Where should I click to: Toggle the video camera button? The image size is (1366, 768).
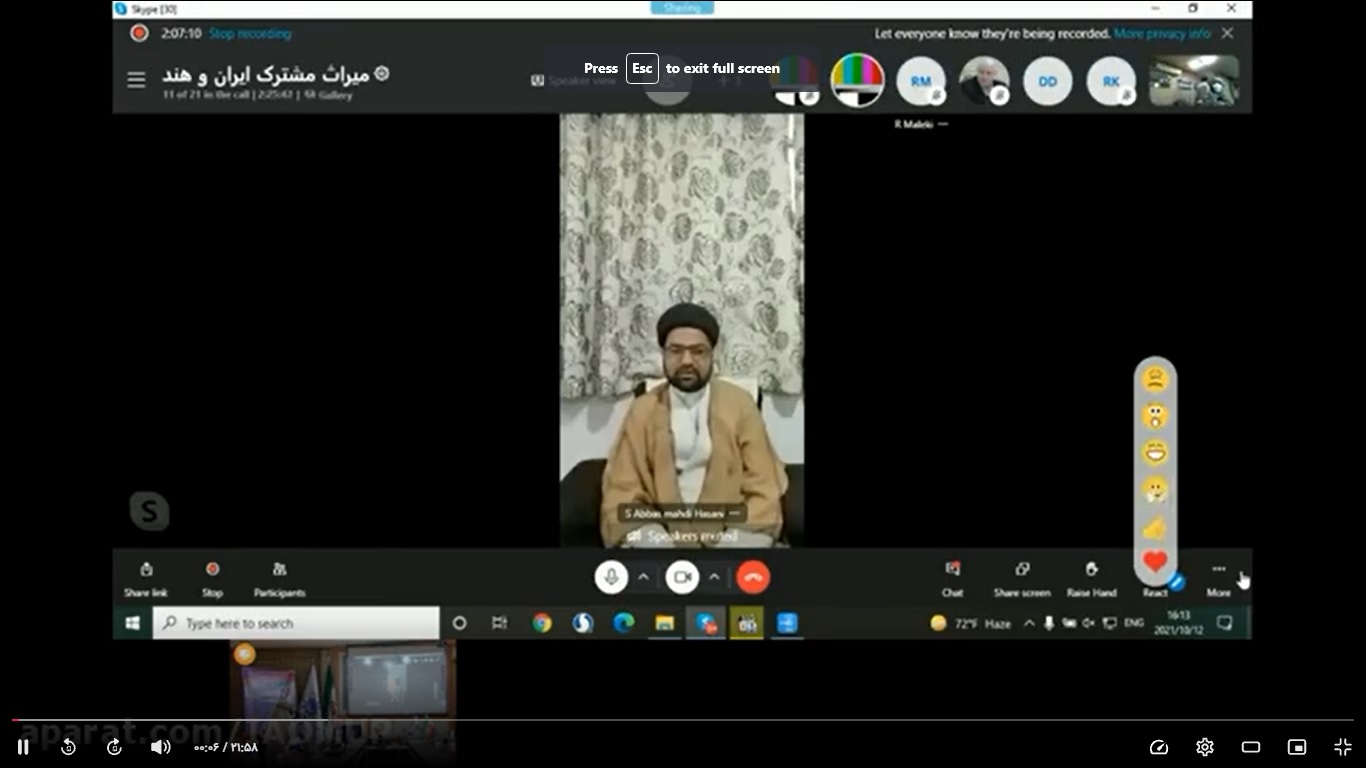[x=682, y=577]
